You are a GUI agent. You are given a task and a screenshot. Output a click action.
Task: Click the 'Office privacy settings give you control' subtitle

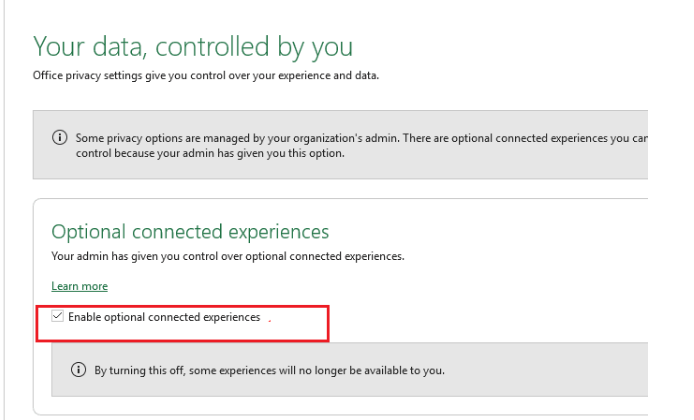206,75
